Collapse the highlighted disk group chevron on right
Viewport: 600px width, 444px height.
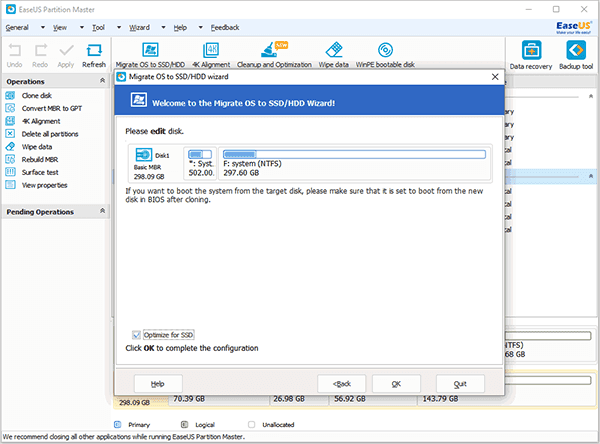(591, 176)
